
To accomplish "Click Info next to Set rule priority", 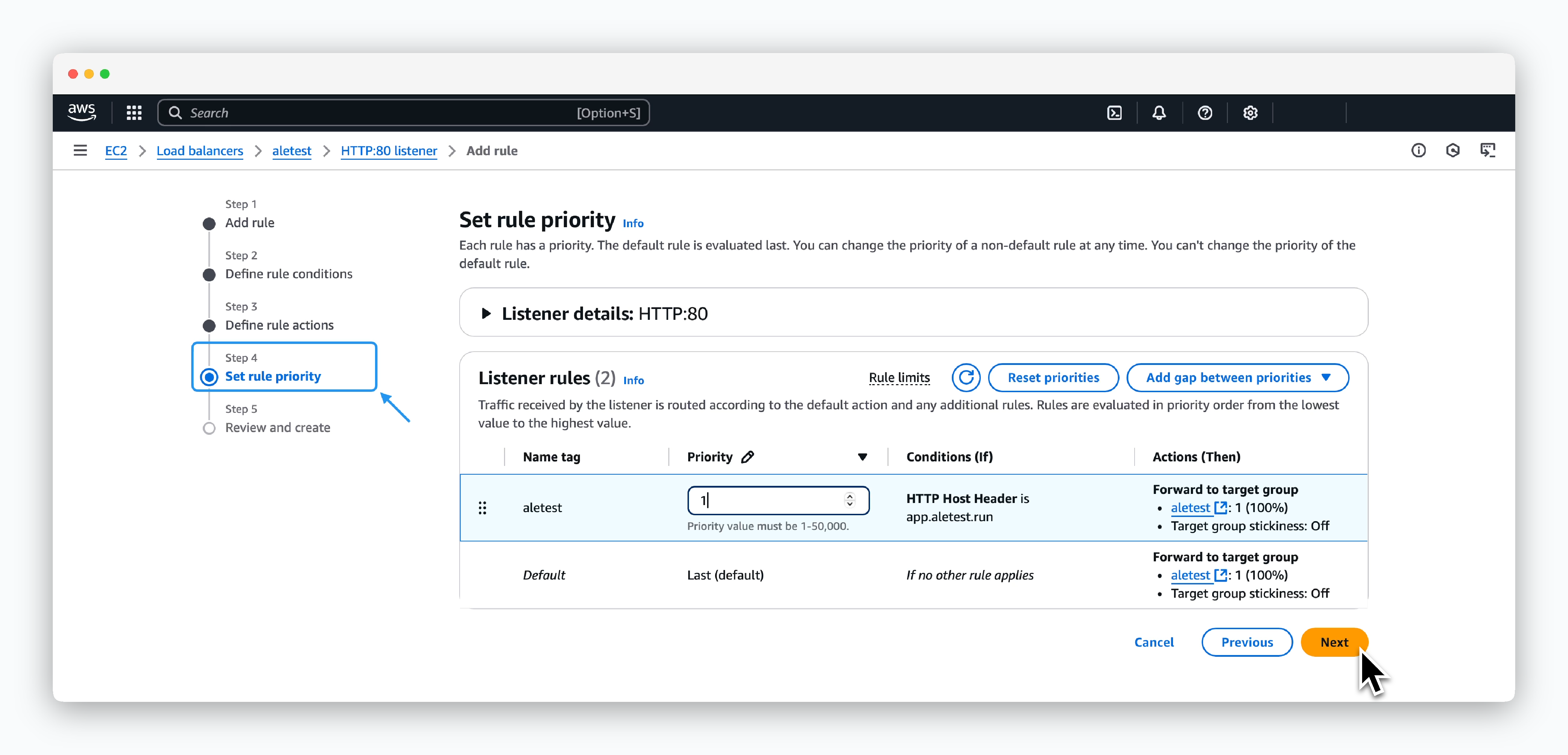I will point(633,223).
